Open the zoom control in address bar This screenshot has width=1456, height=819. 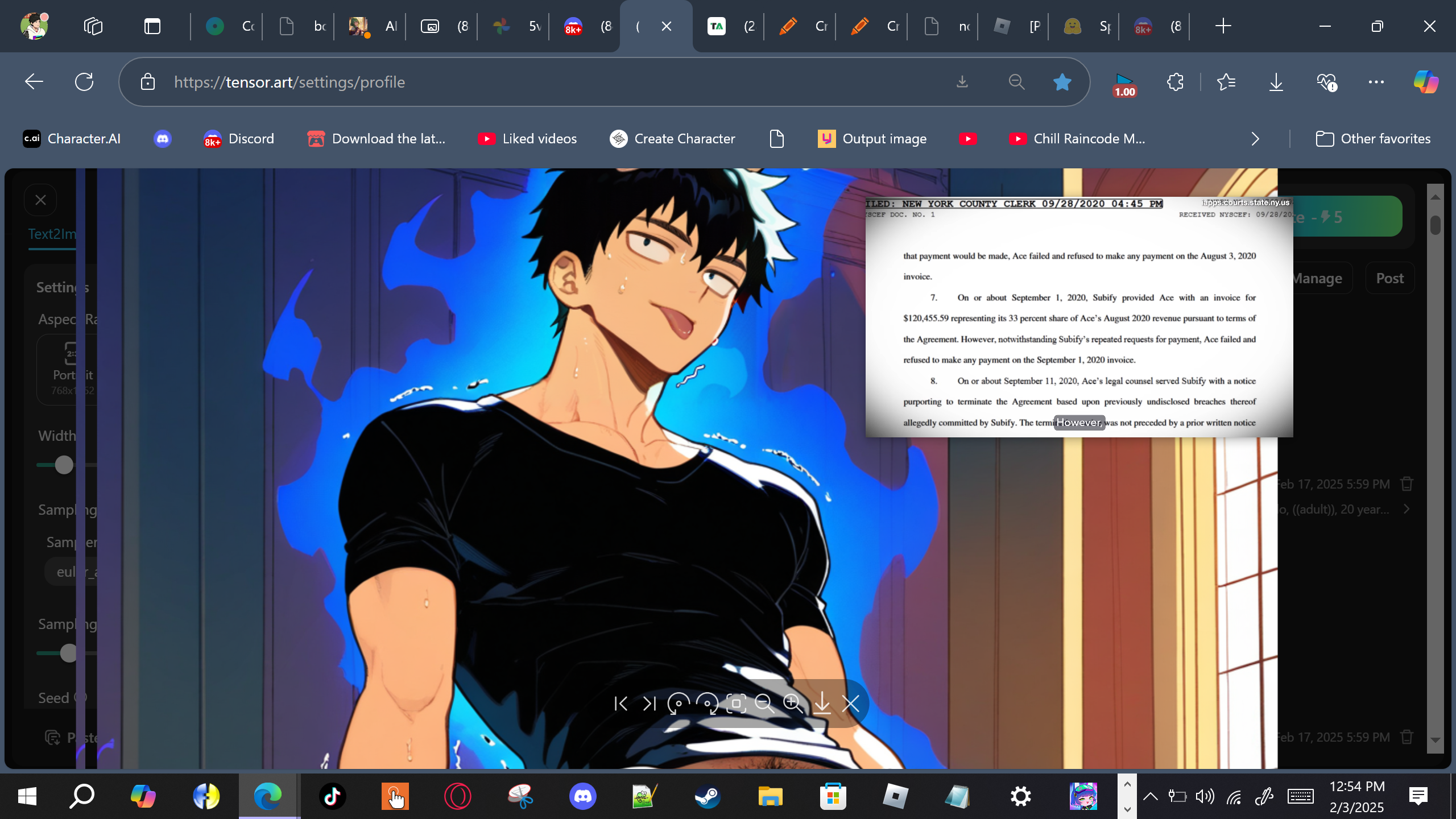pos(1016,82)
